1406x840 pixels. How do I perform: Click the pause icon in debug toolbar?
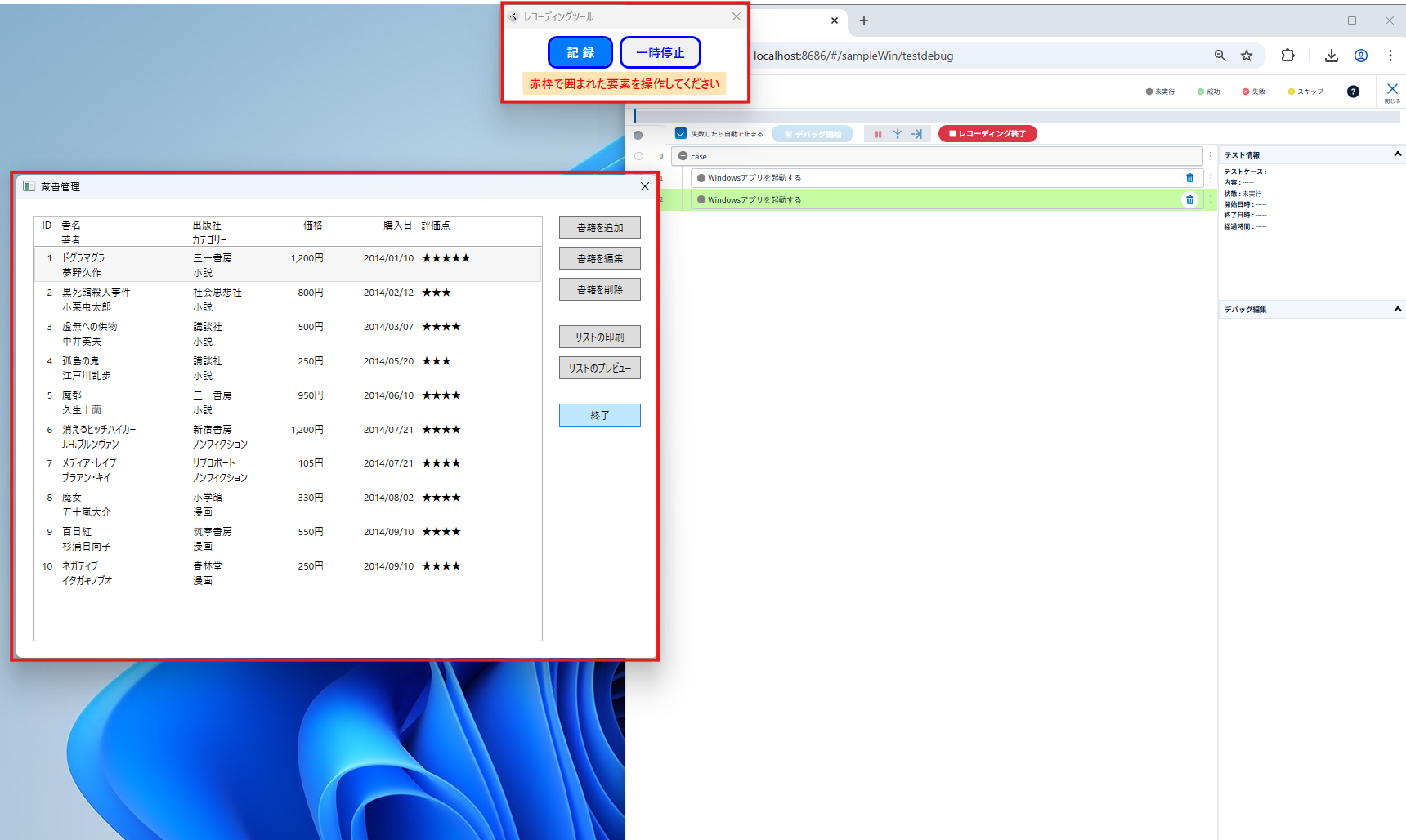[x=878, y=134]
